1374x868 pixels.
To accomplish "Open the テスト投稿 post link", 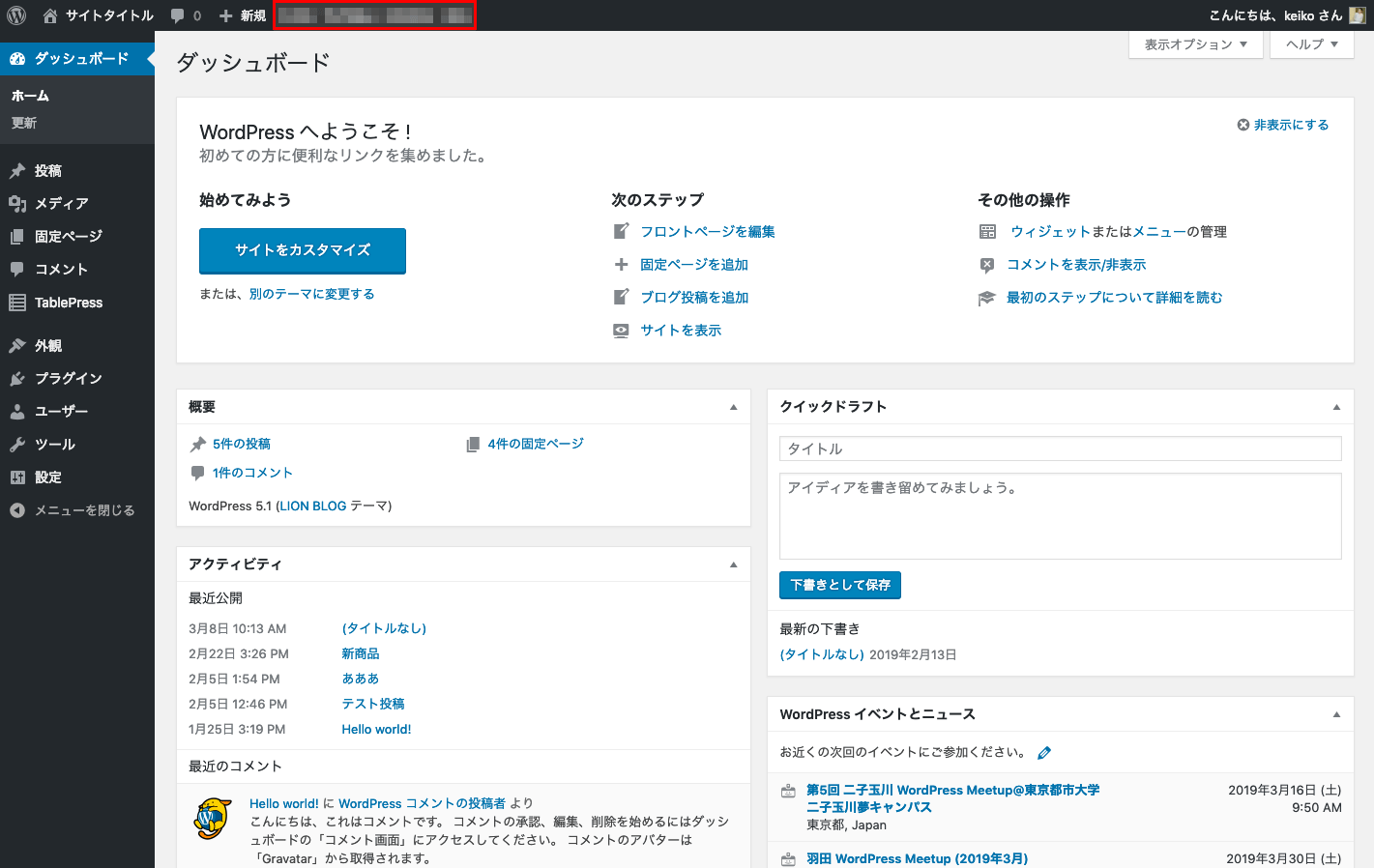I will tap(373, 704).
